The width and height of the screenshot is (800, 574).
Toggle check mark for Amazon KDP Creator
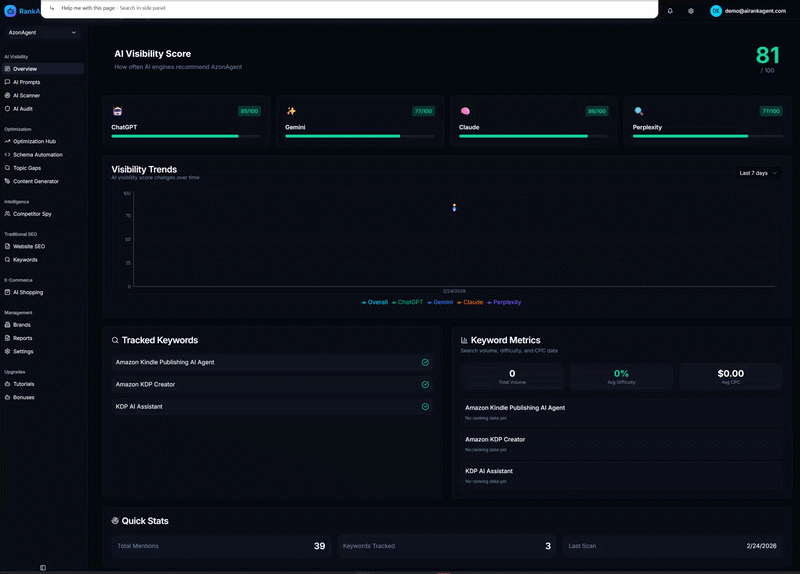(x=425, y=384)
